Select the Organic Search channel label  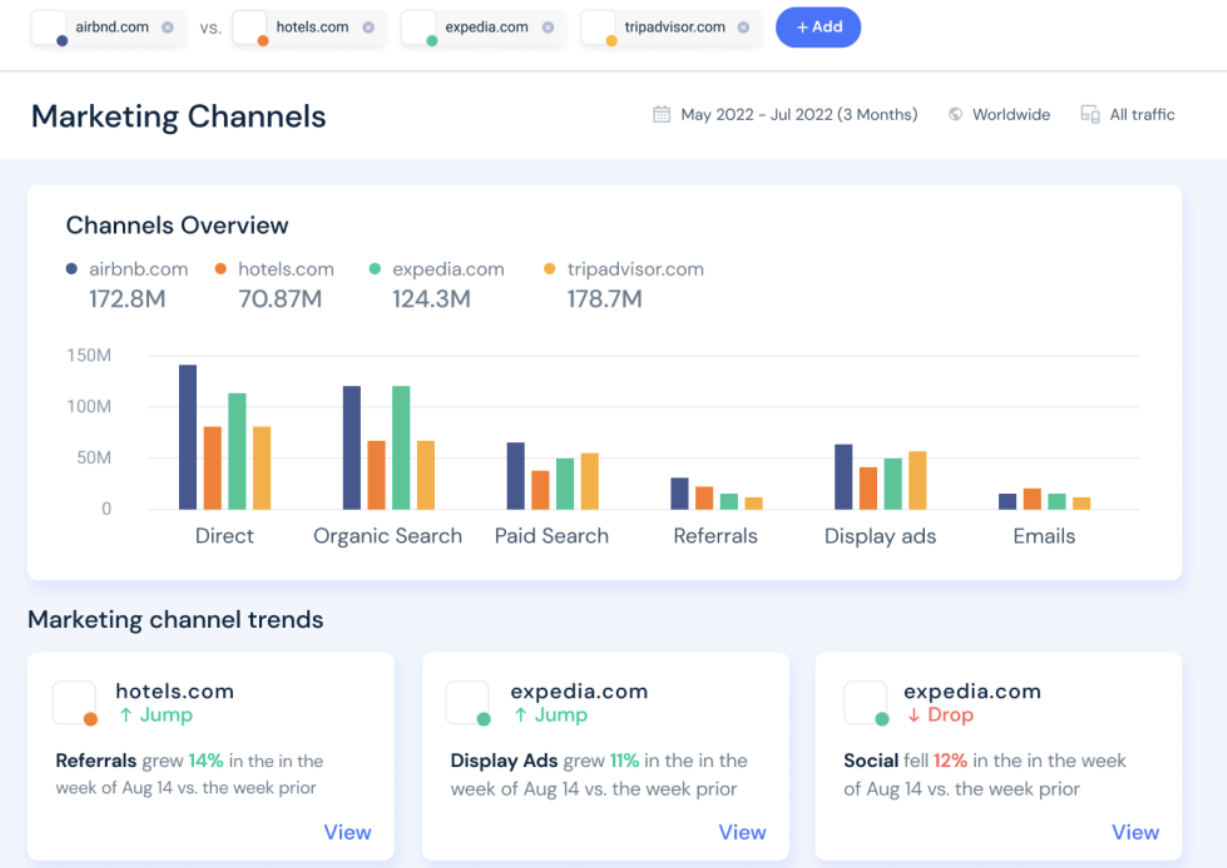tap(388, 536)
